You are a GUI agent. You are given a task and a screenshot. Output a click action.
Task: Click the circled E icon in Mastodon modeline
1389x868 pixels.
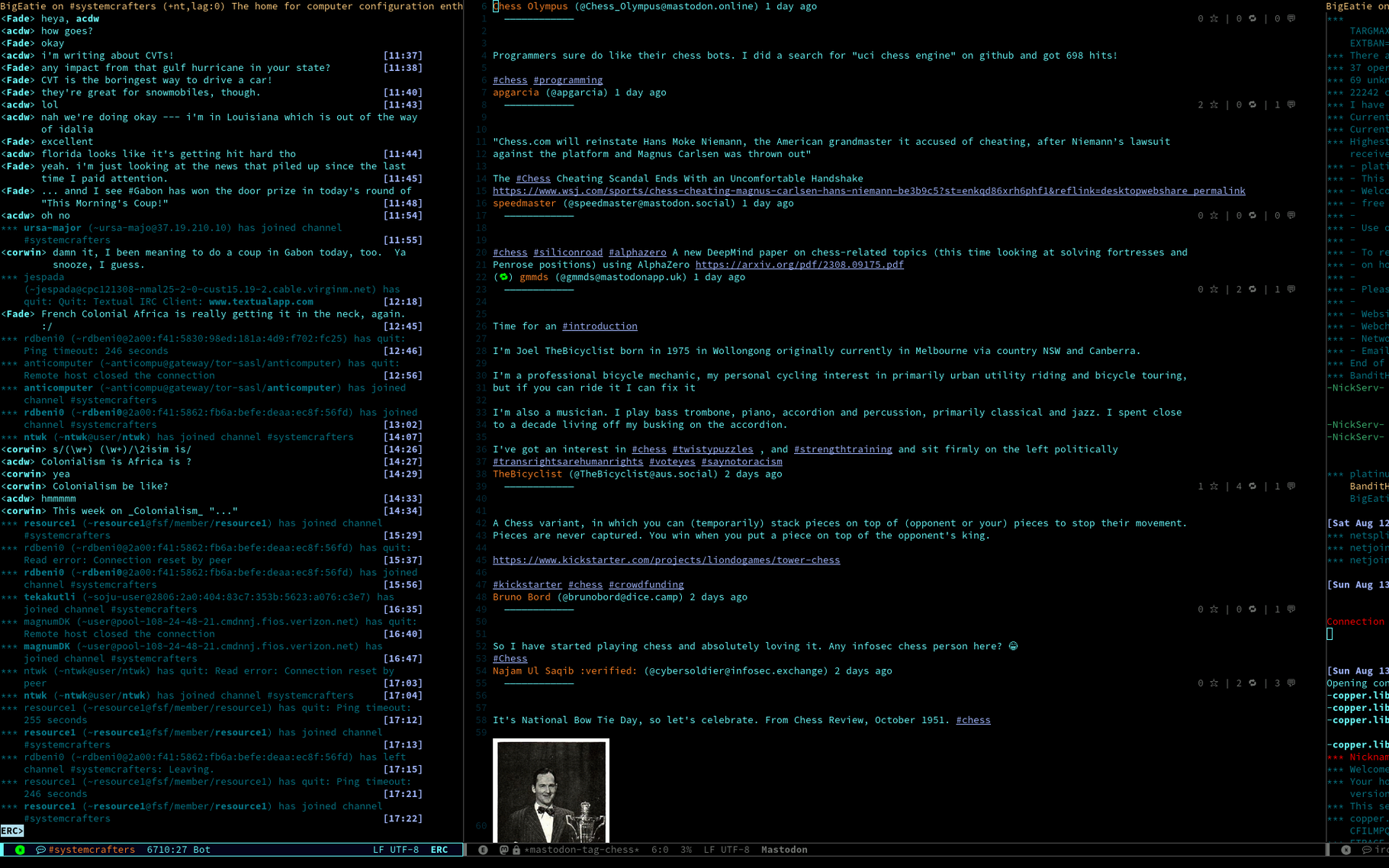click(x=483, y=850)
